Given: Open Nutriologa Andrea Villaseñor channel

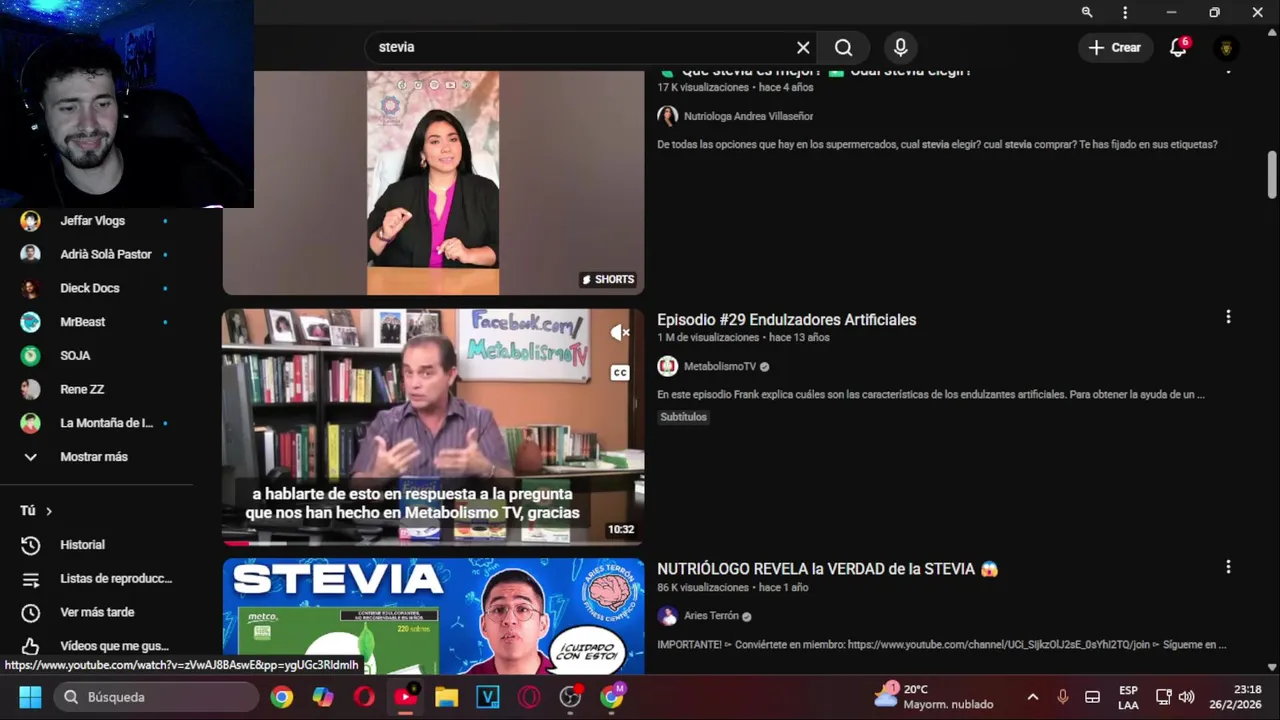Looking at the screenshot, I should coord(748,116).
